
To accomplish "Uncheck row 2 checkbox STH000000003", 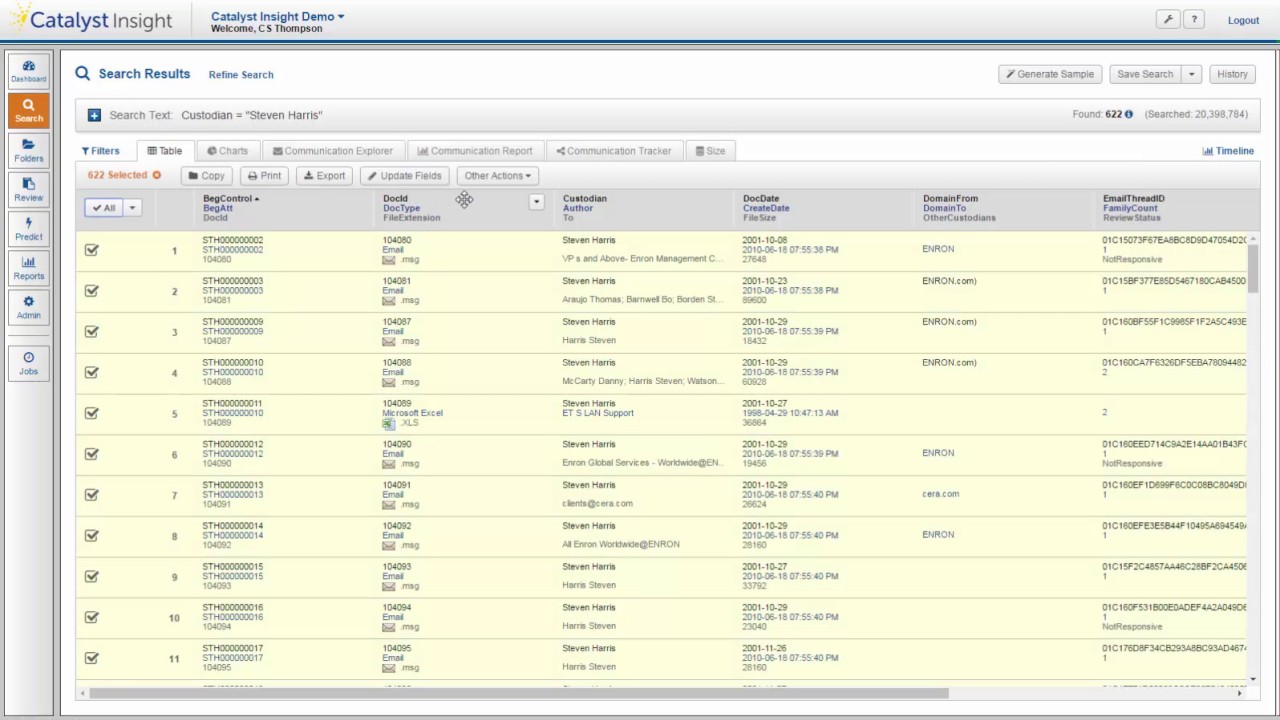I will [x=92, y=291].
